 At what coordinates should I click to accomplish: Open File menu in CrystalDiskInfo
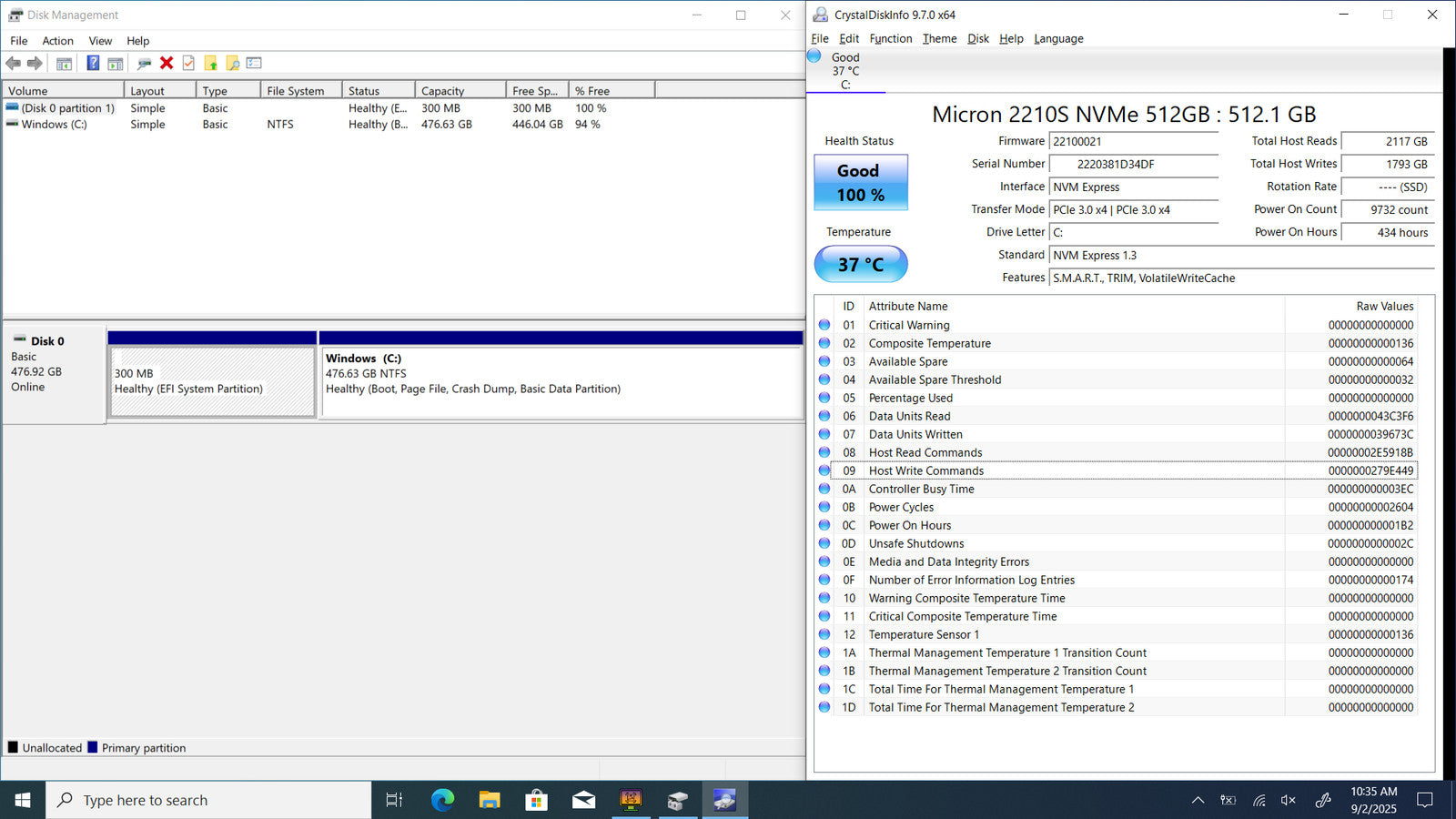click(820, 38)
